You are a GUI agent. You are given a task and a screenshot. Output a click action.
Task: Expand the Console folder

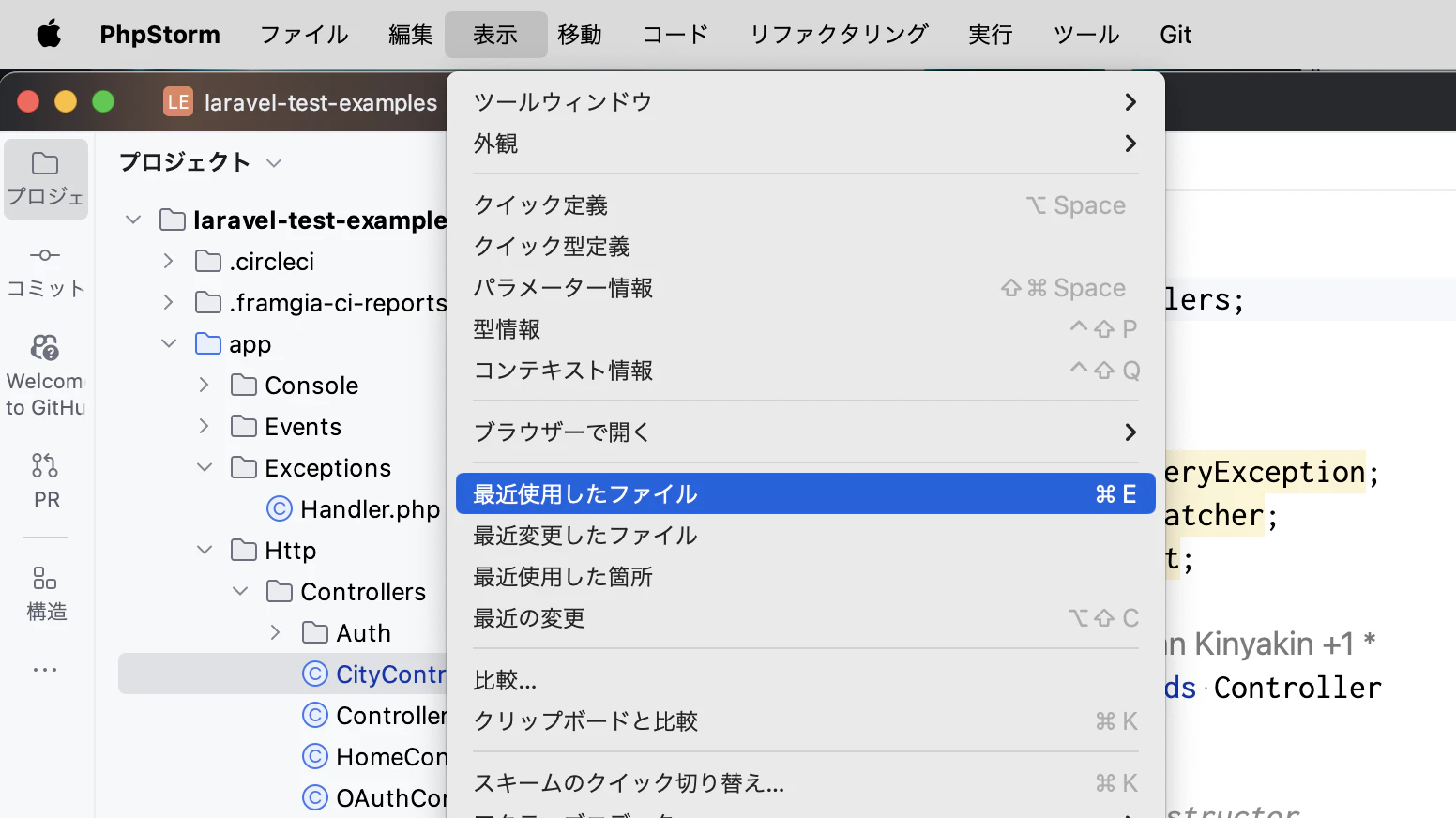point(204,385)
